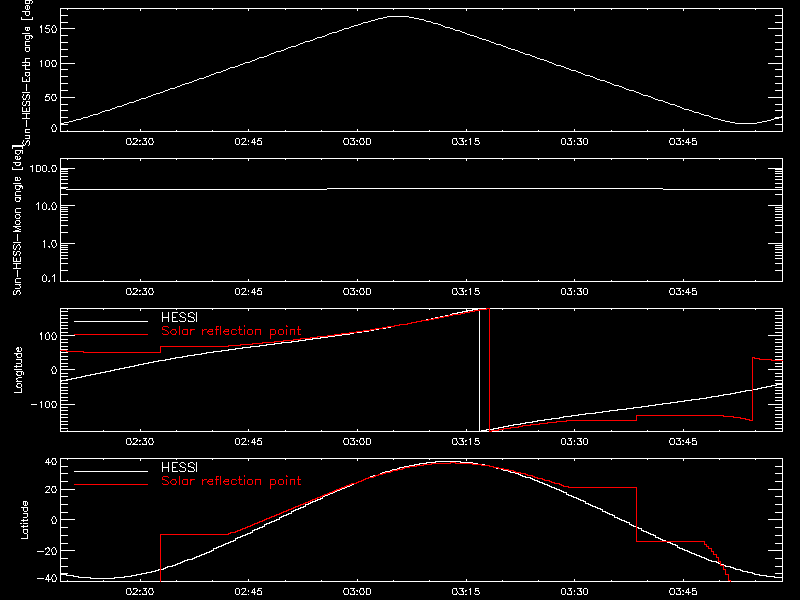Select the red legend line in Longitude plot
The image size is (800, 600).
coord(111,335)
